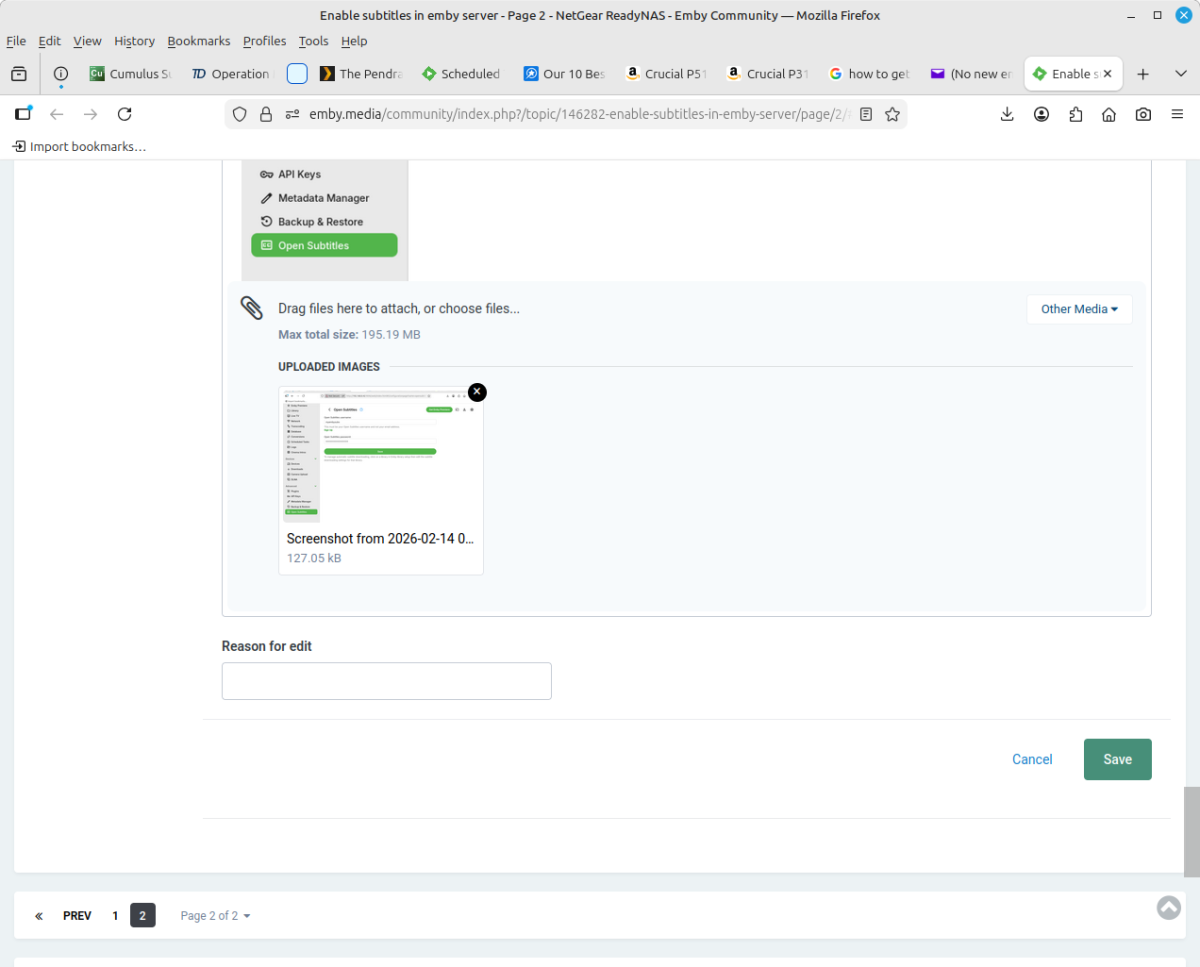
Task: Click inside the Reason for edit field
Action: pyautogui.click(x=386, y=681)
